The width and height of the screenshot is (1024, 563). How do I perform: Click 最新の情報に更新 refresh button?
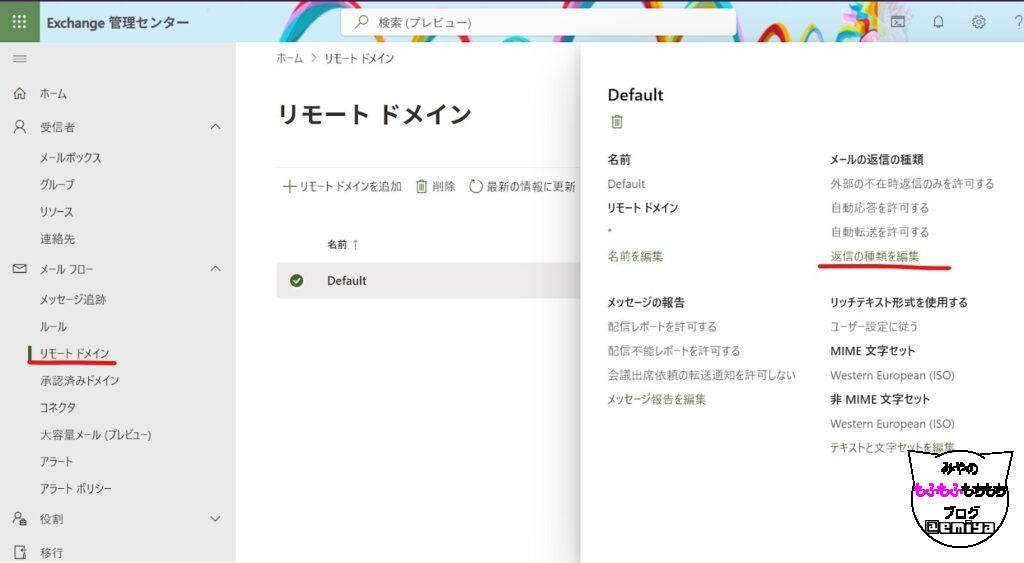coord(522,186)
